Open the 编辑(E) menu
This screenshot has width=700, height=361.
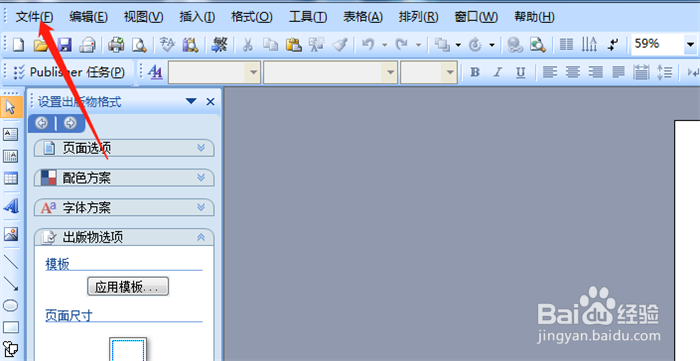[x=88, y=17]
